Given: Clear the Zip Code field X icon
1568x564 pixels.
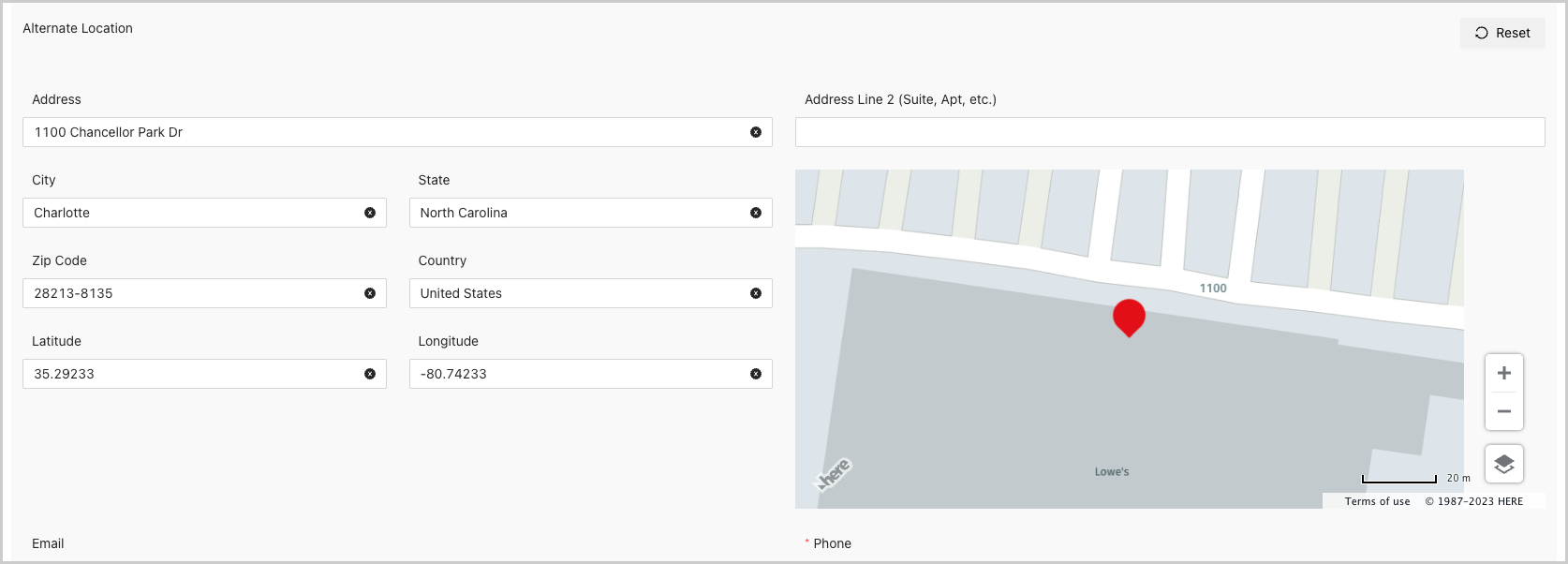Looking at the screenshot, I should pyautogui.click(x=370, y=293).
